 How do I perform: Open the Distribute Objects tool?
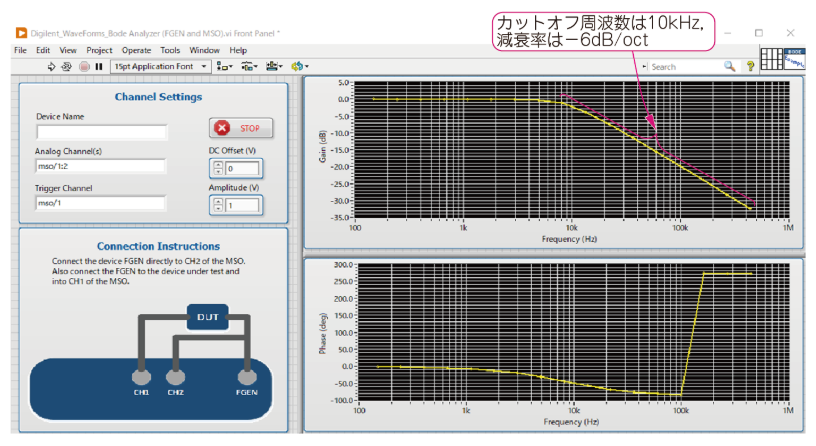[x=249, y=67]
